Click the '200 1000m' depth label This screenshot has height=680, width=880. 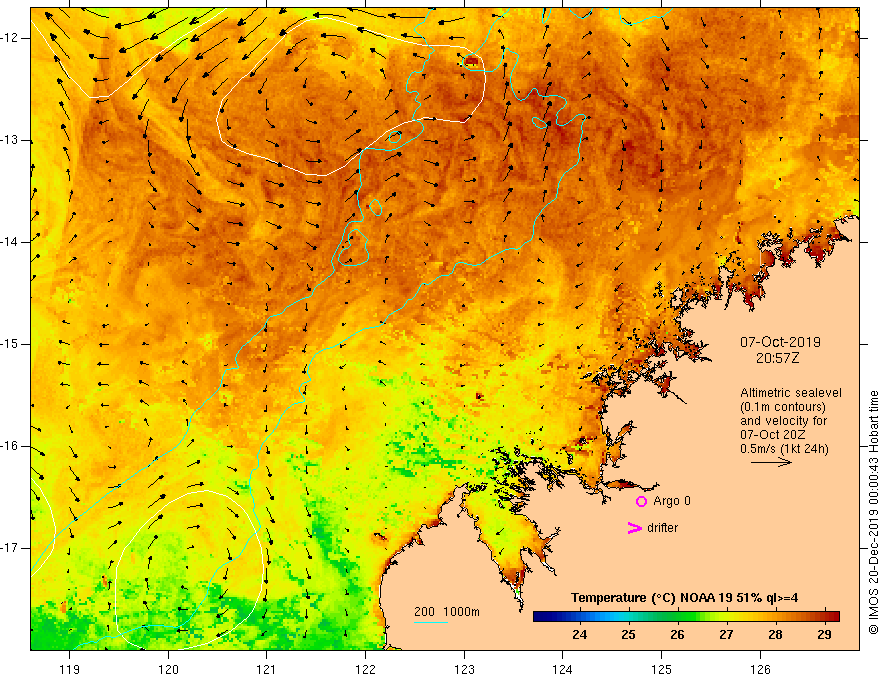[447, 612]
